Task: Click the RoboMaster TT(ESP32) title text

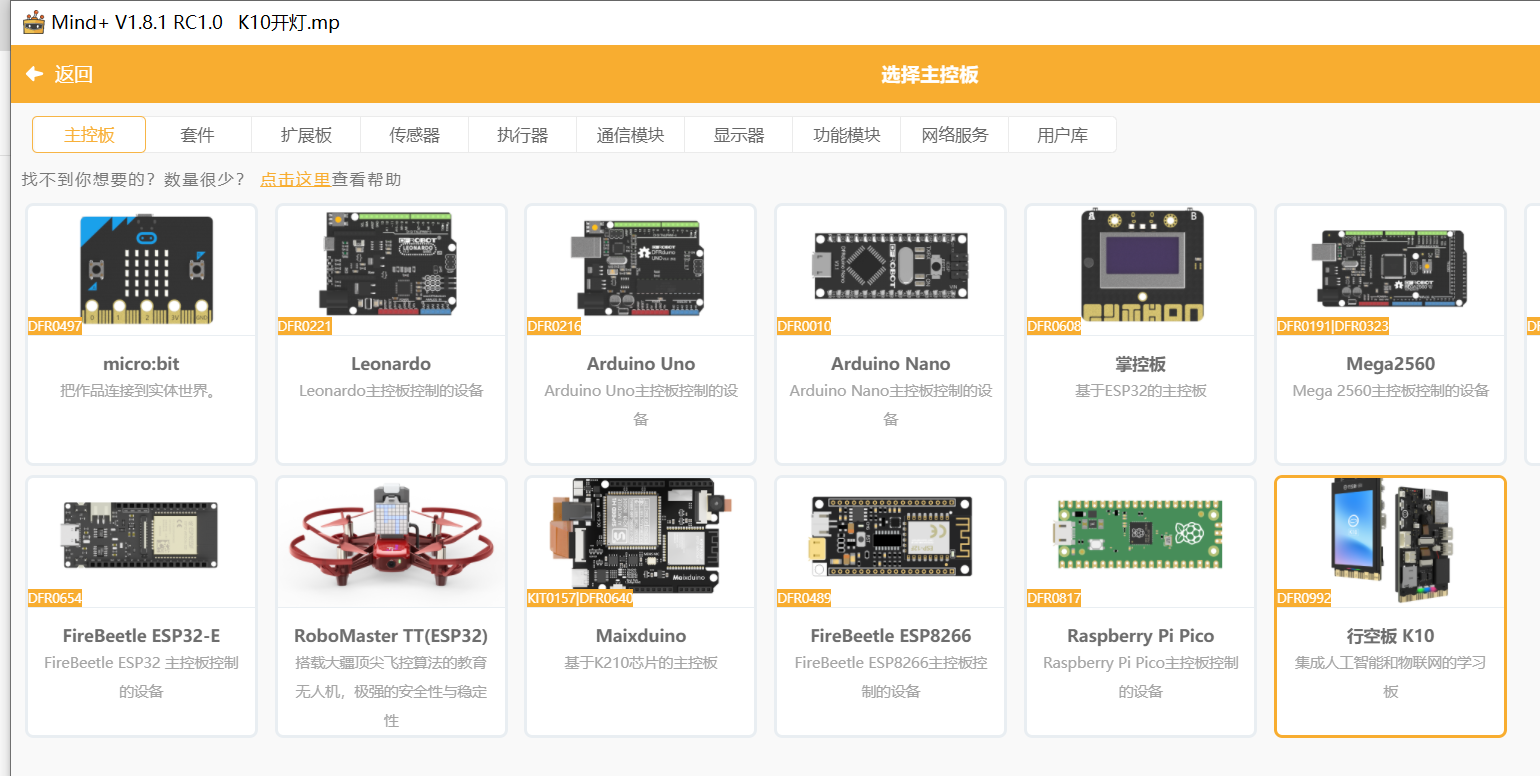Action: (x=391, y=636)
